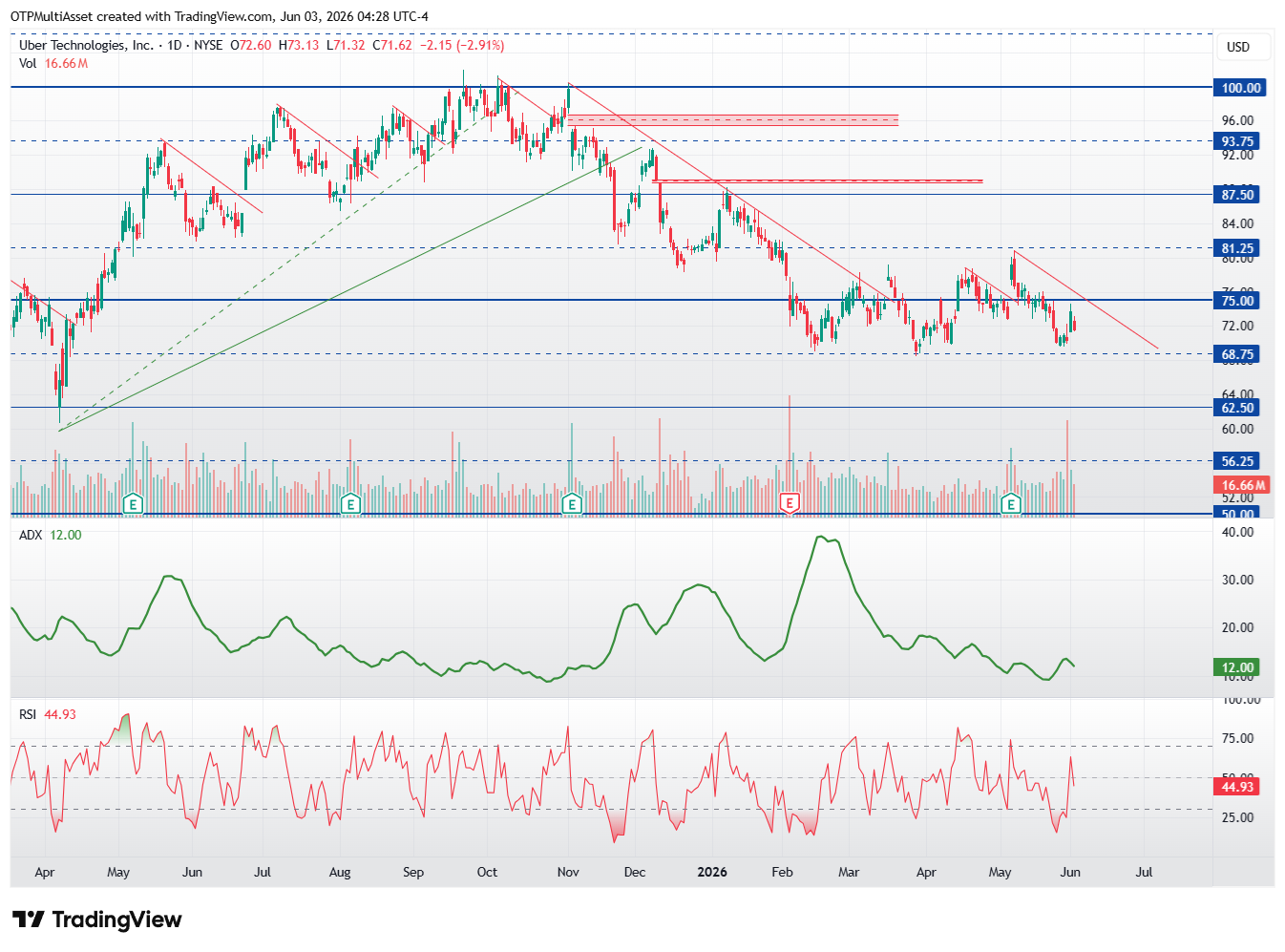1285x952 pixels.
Task: Click the red earnings marker in February
Action: [790, 503]
